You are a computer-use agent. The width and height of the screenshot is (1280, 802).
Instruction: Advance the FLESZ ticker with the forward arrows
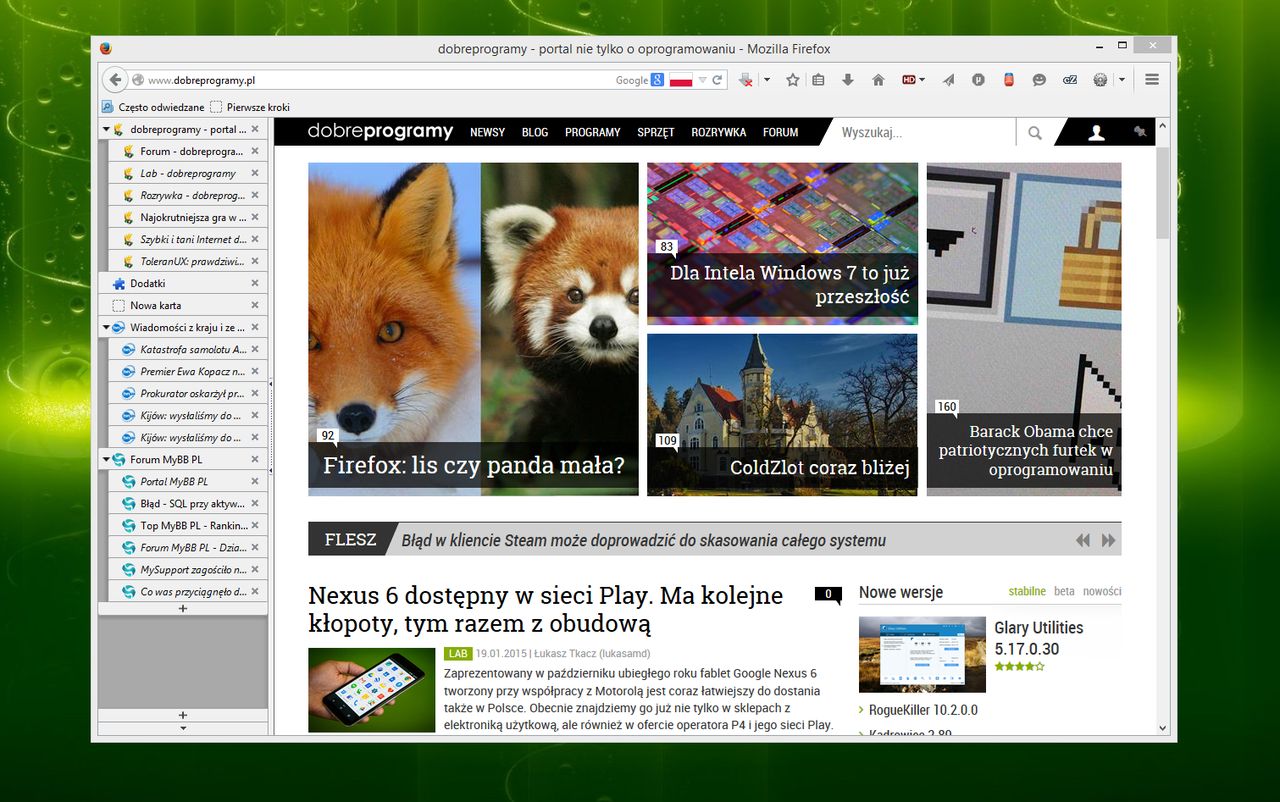coord(1108,539)
